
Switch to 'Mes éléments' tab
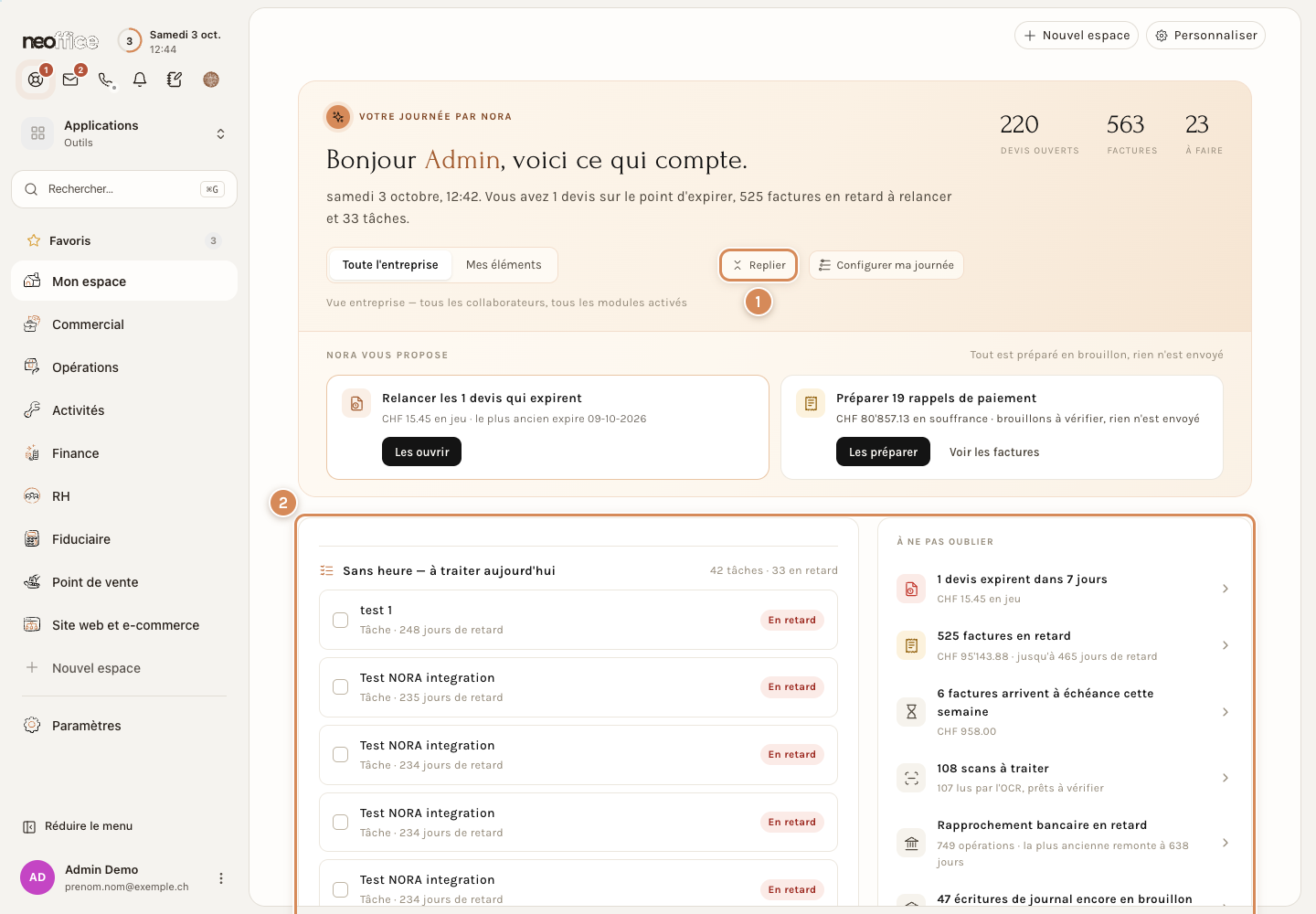click(x=504, y=265)
